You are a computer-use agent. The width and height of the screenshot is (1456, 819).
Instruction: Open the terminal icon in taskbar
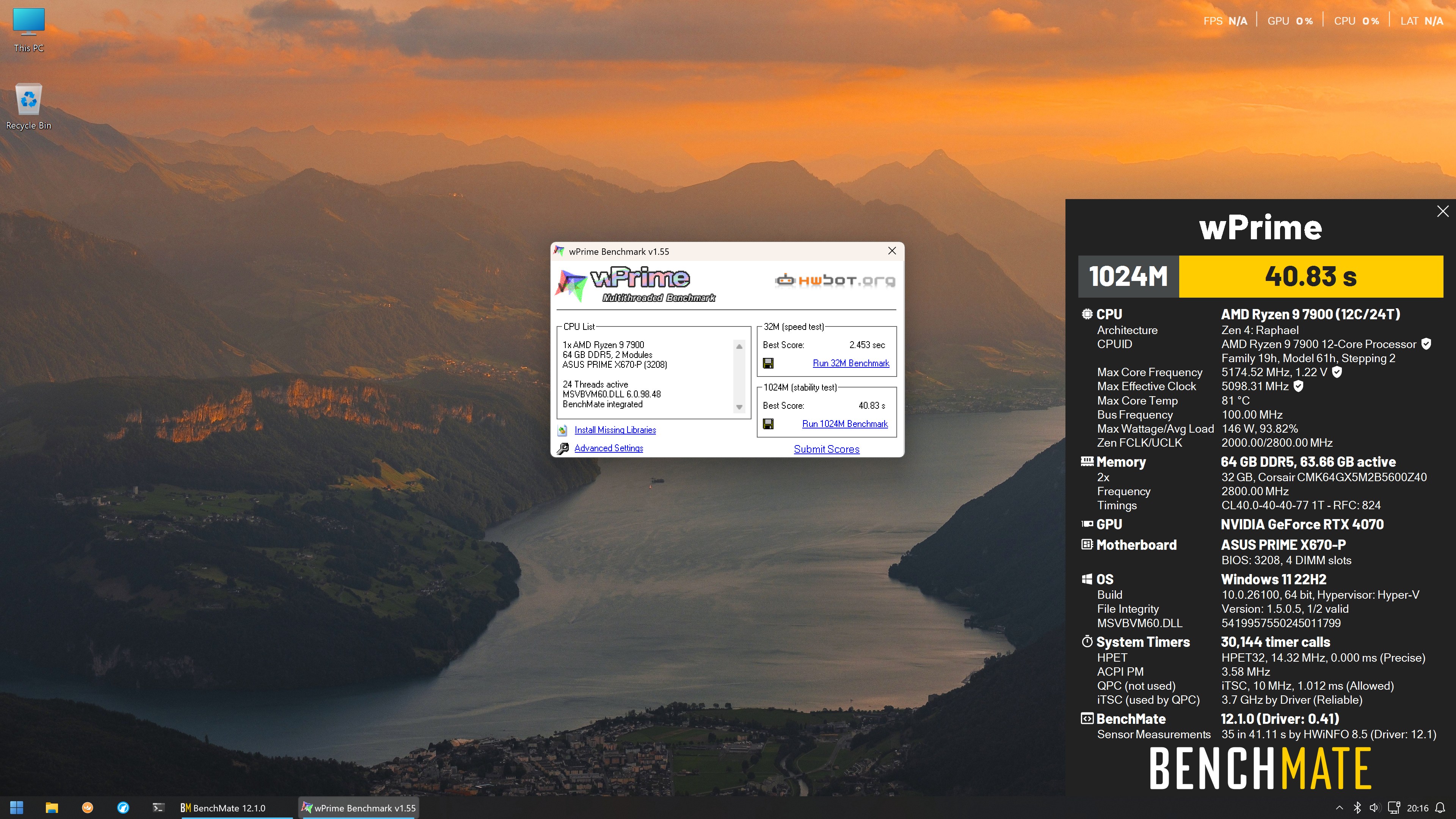(158, 808)
